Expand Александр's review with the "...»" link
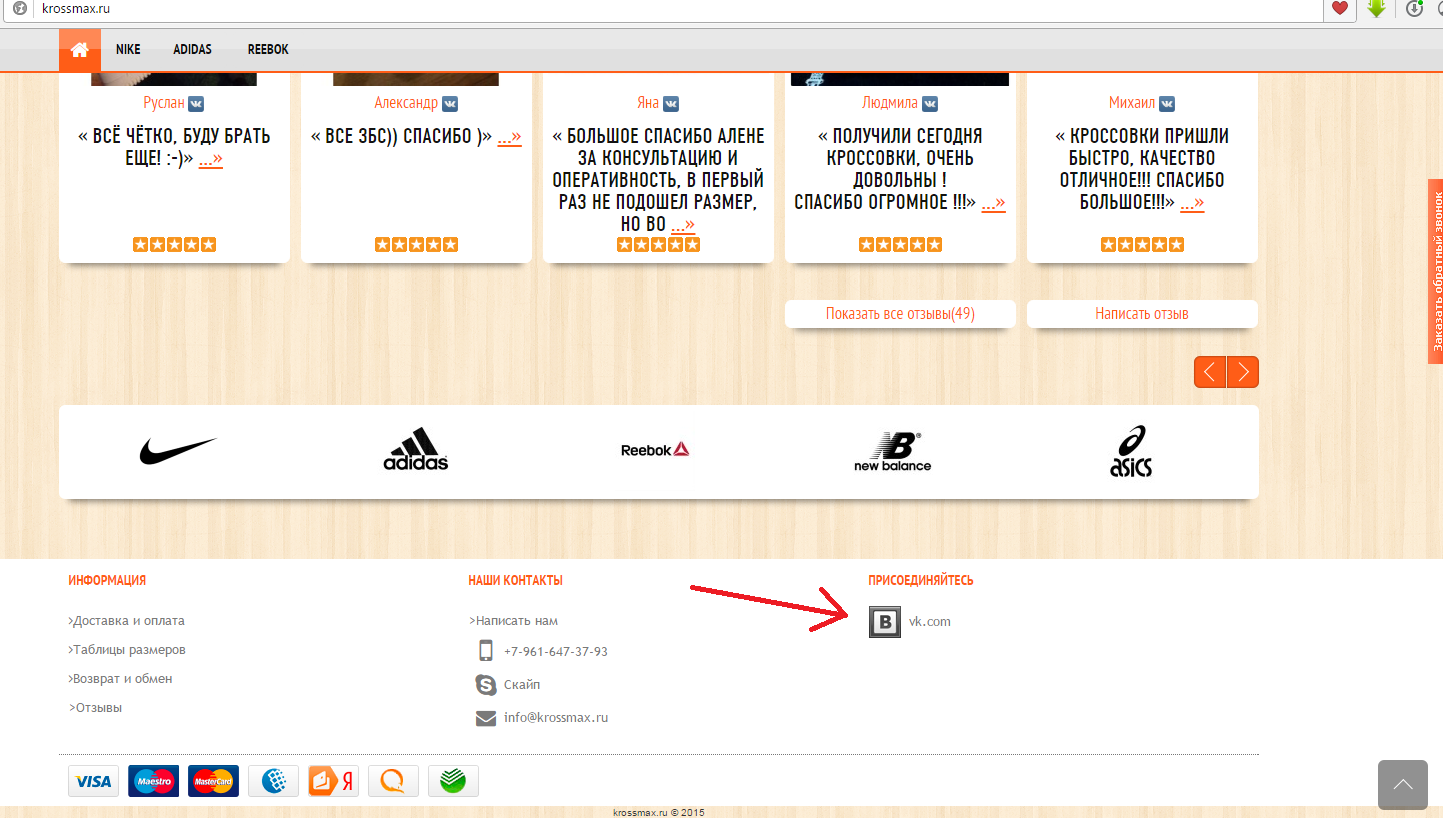Viewport: 1443px width, 818px height. [509, 137]
